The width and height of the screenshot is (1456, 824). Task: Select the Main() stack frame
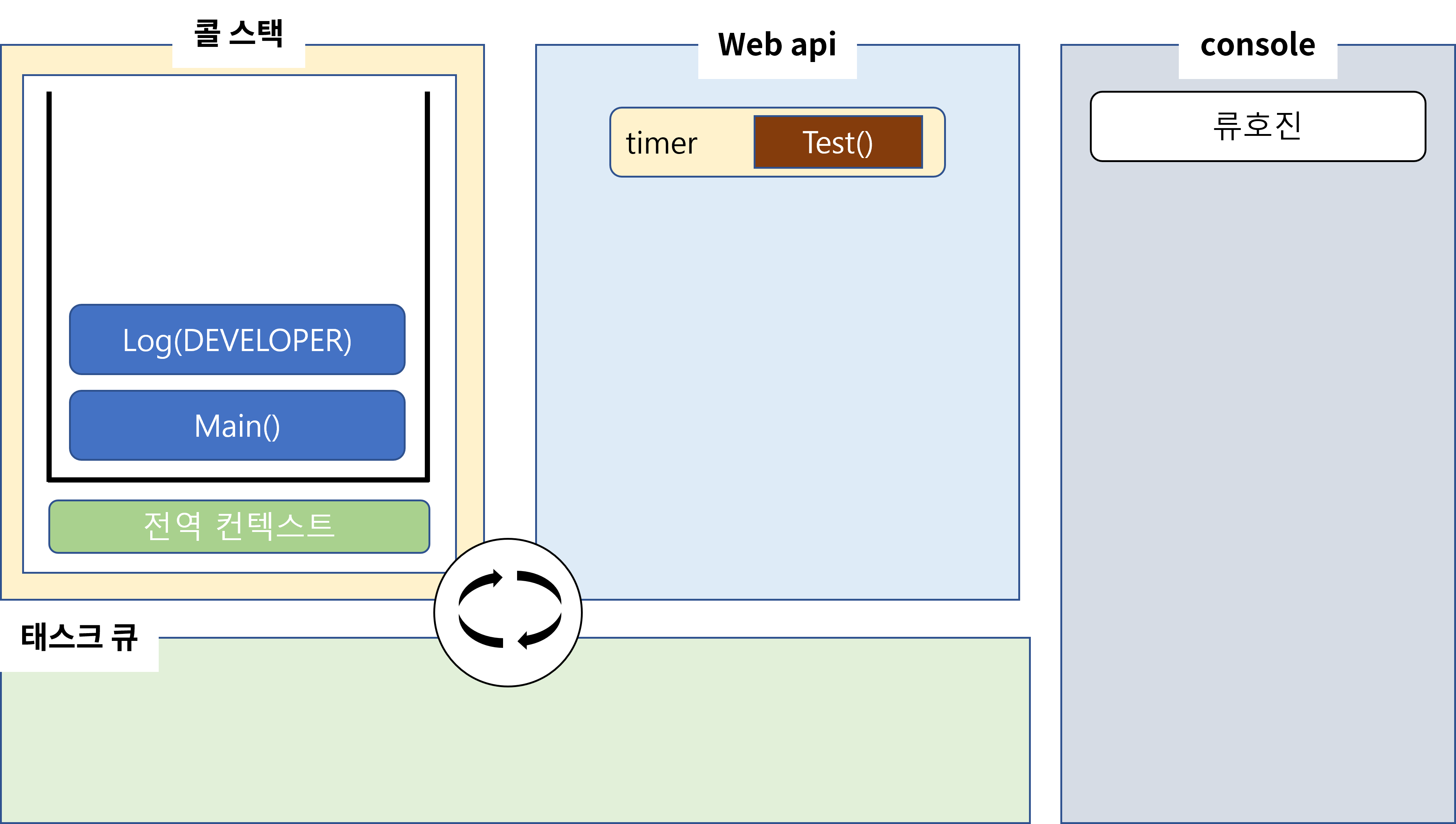tap(237, 426)
